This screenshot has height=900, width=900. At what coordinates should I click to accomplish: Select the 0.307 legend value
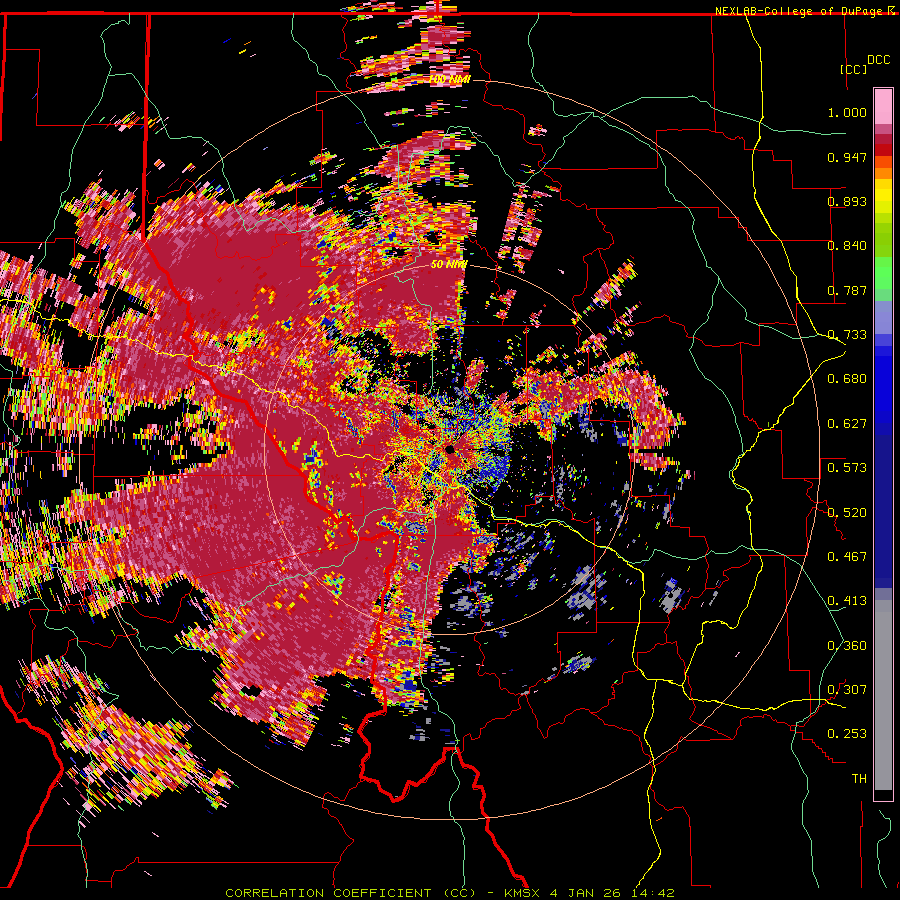(x=847, y=690)
